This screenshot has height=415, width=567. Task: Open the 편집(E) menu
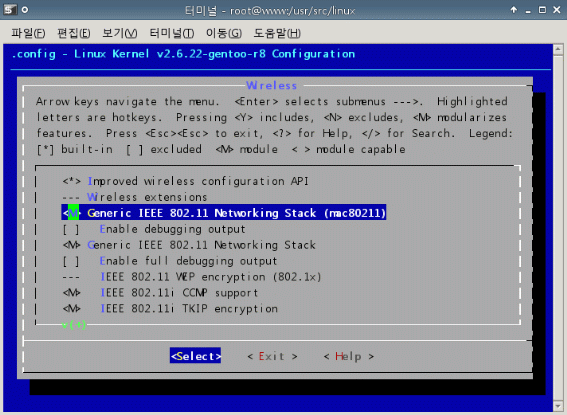point(74,33)
